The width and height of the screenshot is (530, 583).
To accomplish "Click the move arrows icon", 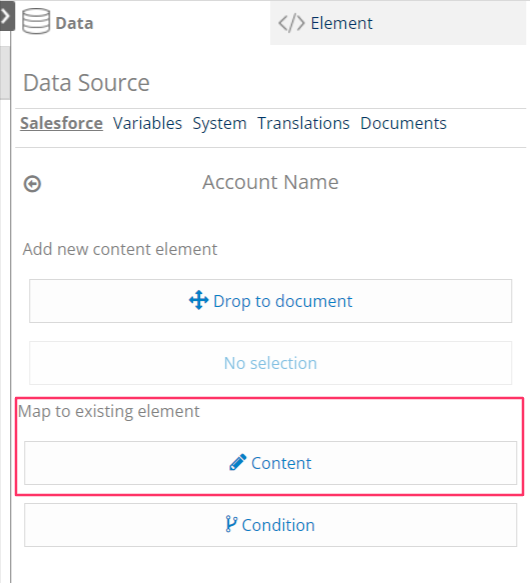I will pos(199,300).
